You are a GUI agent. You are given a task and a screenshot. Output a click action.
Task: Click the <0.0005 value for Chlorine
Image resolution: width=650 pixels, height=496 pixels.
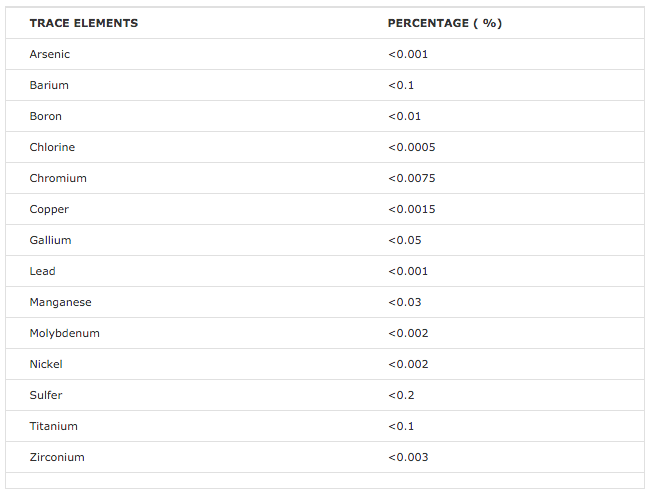coord(412,148)
